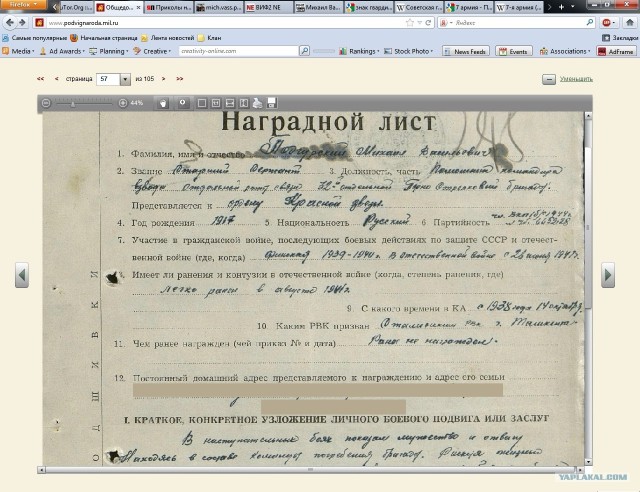This screenshot has width=640, height=492.
Task: Open the News Feeds button
Action: pyautogui.click(x=466, y=51)
